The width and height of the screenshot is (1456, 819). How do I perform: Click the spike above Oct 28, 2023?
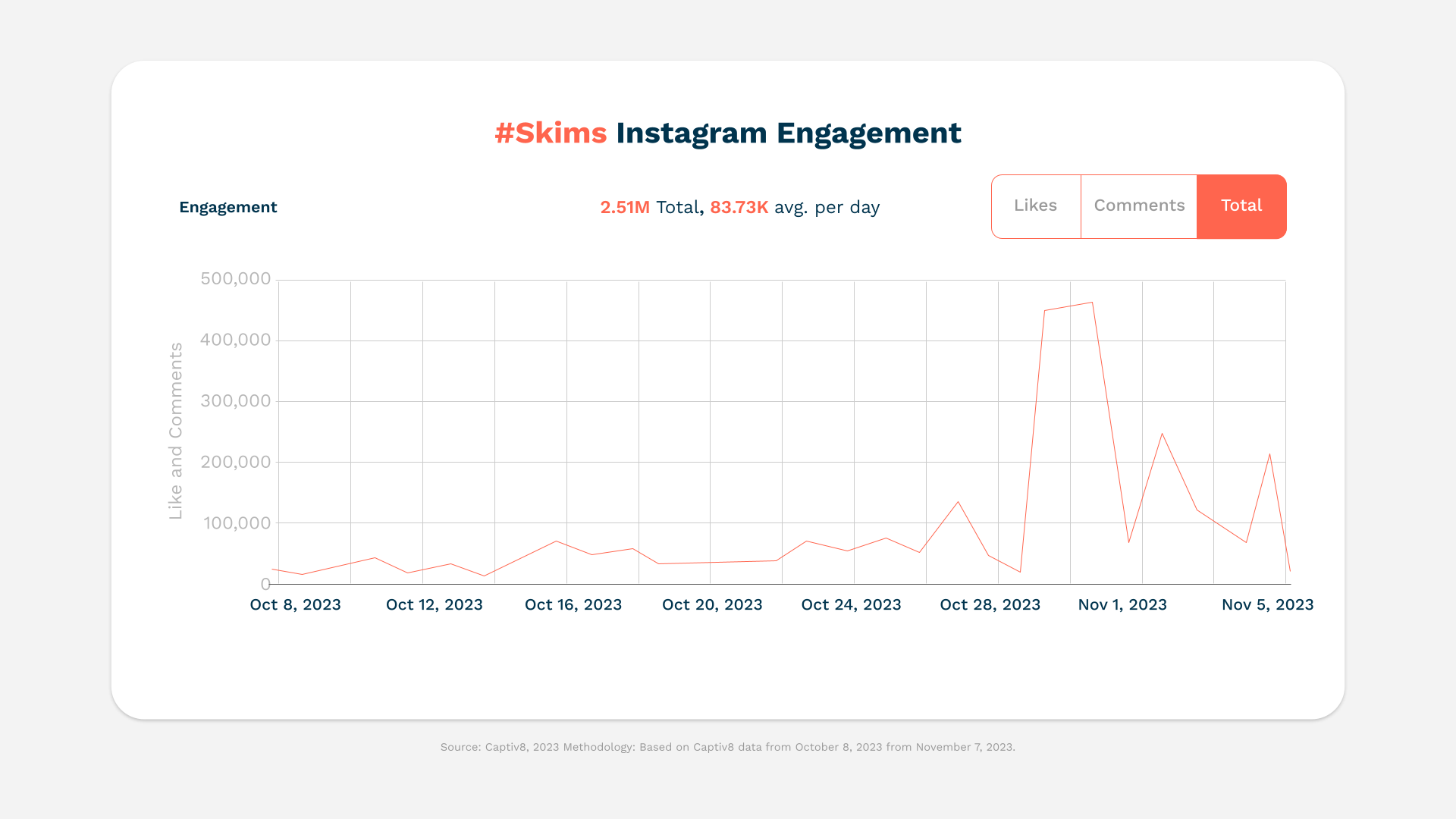958,500
